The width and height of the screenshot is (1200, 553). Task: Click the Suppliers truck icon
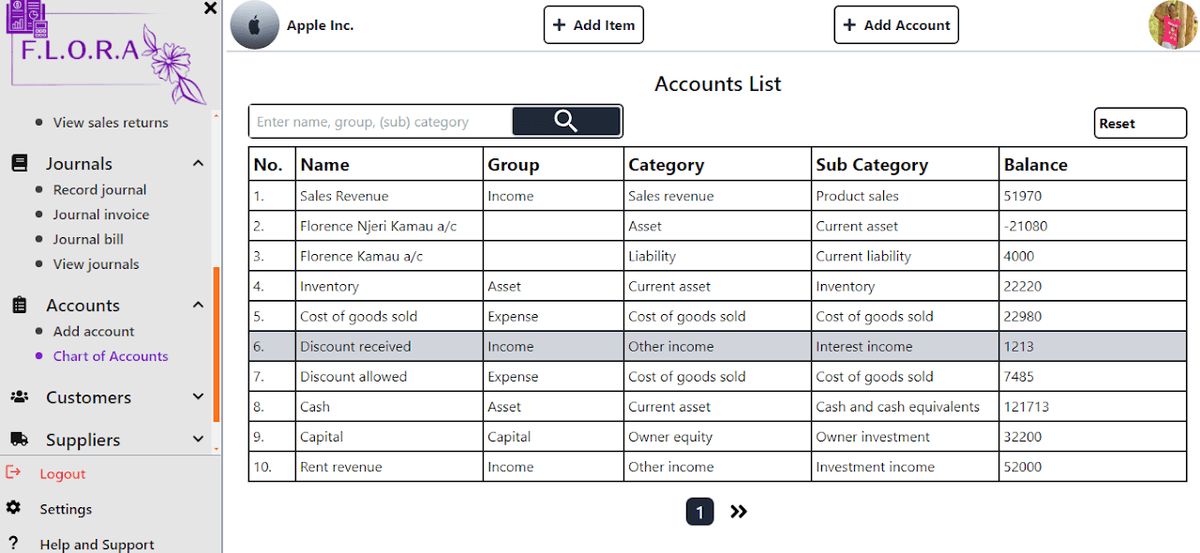point(19,439)
